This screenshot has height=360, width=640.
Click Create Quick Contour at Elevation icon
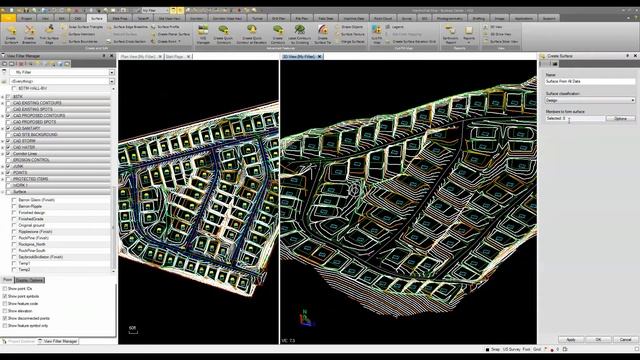click(x=251, y=34)
